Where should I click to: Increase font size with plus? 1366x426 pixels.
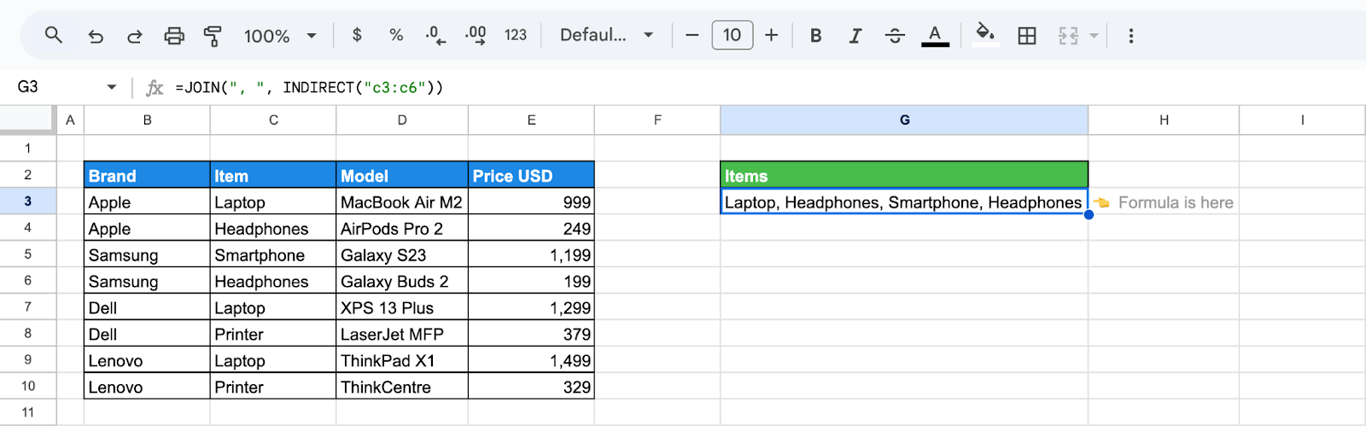pos(771,35)
